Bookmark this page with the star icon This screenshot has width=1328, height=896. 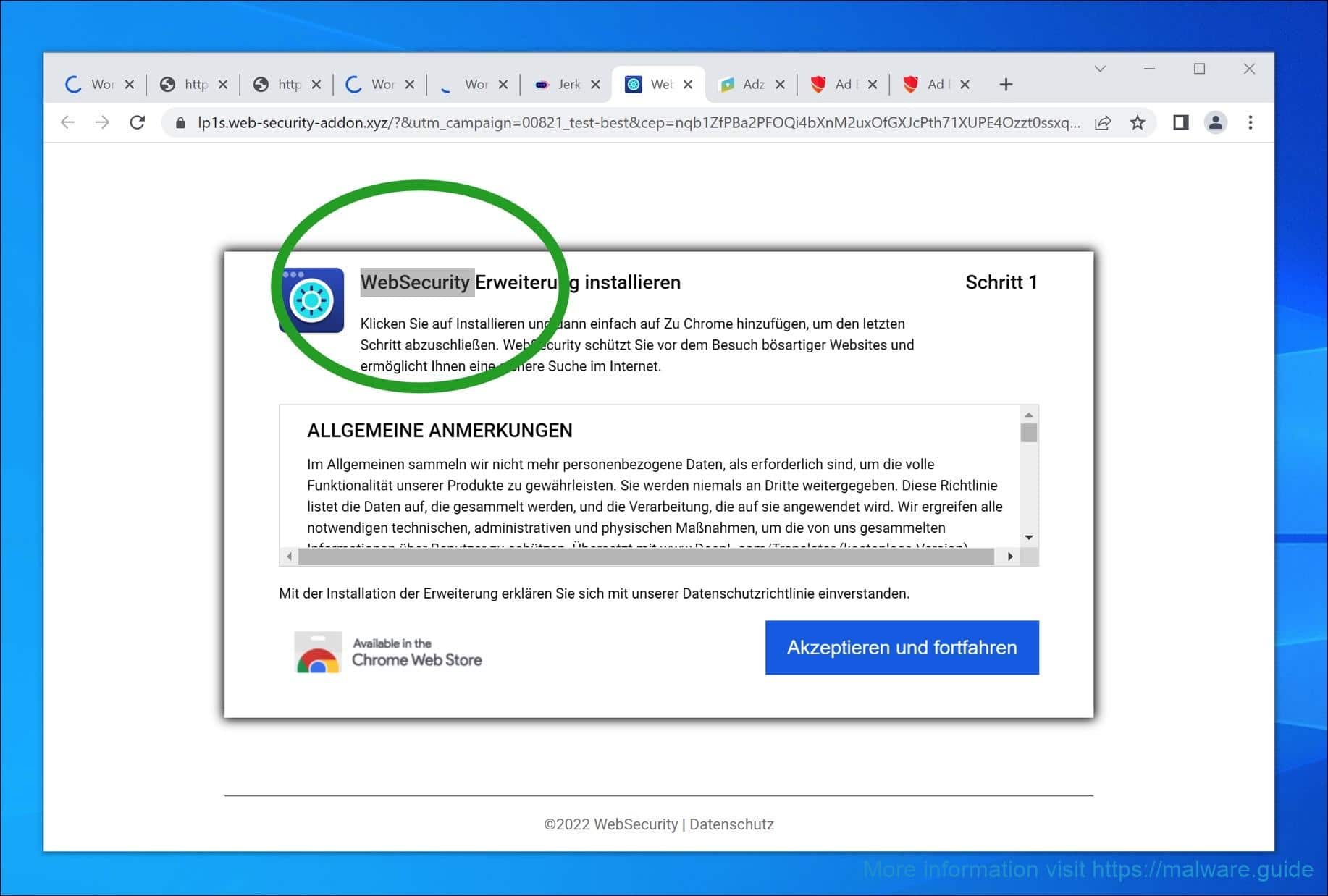1138,123
